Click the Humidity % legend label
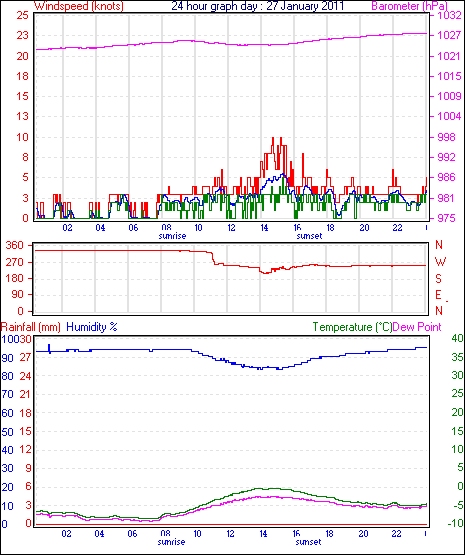 pyautogui.click(x=92, y=327)
